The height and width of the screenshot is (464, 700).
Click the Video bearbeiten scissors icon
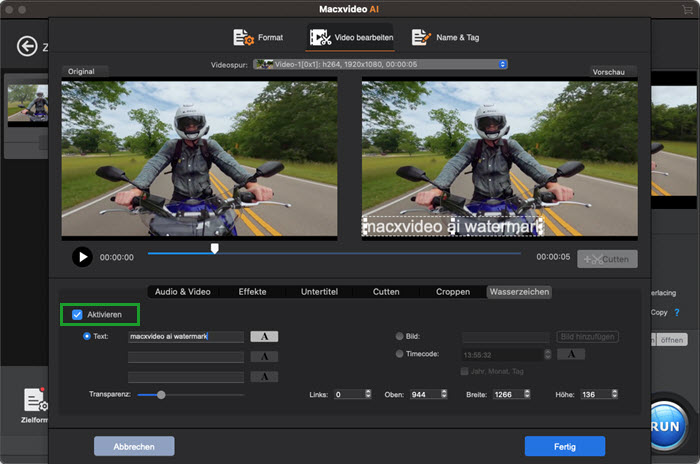pyautogui.click(x=321, y=38)
